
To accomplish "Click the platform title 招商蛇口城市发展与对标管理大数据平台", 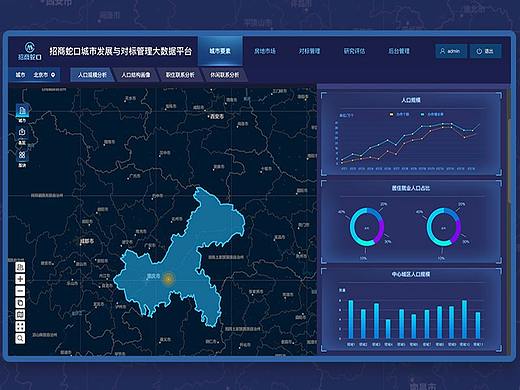I will (x=121, y=51).
